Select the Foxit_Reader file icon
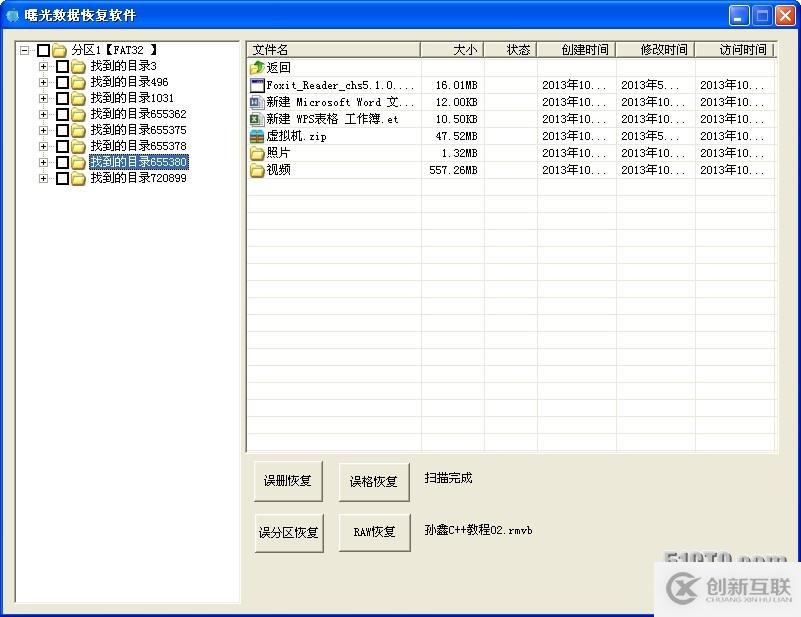Image resolution: width=801 pixels, height=617 pixels. (257, 86)
